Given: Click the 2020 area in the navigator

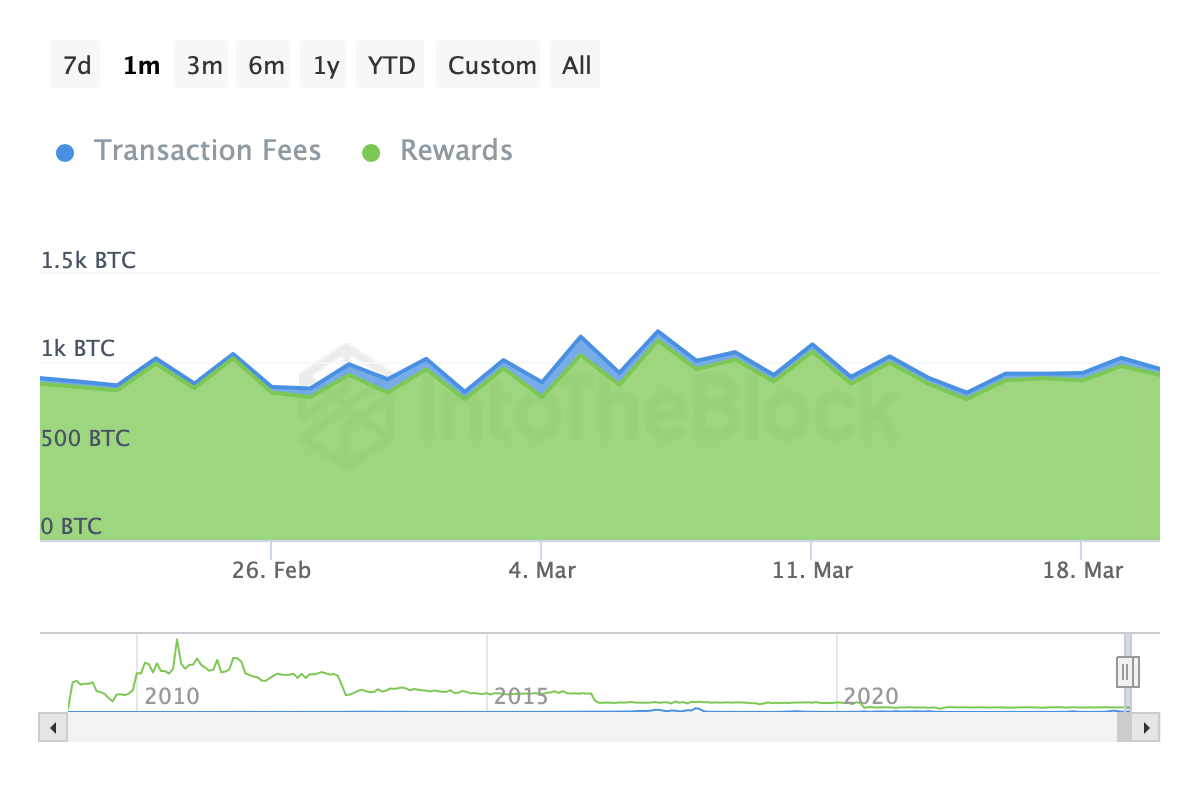Looking at the screenshot, I should point(872,695).
